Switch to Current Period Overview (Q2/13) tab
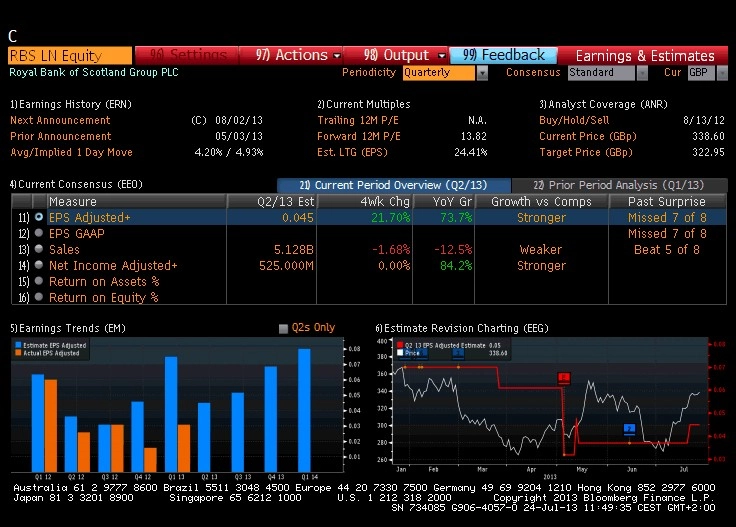The height and width of the screenshot is (527, 736). tap(394, 185)
